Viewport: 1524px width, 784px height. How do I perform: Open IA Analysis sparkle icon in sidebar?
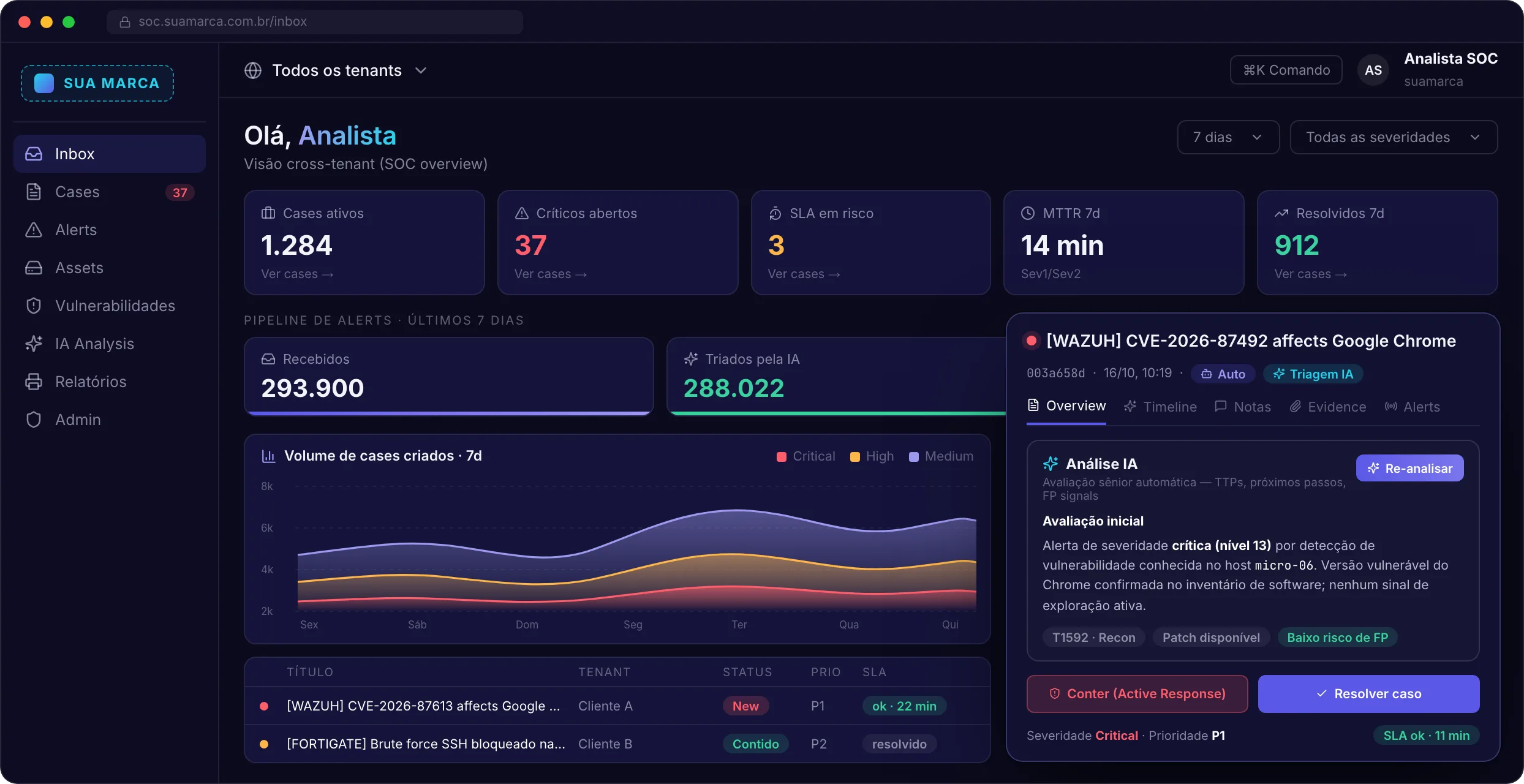click(x=34, y=344)
